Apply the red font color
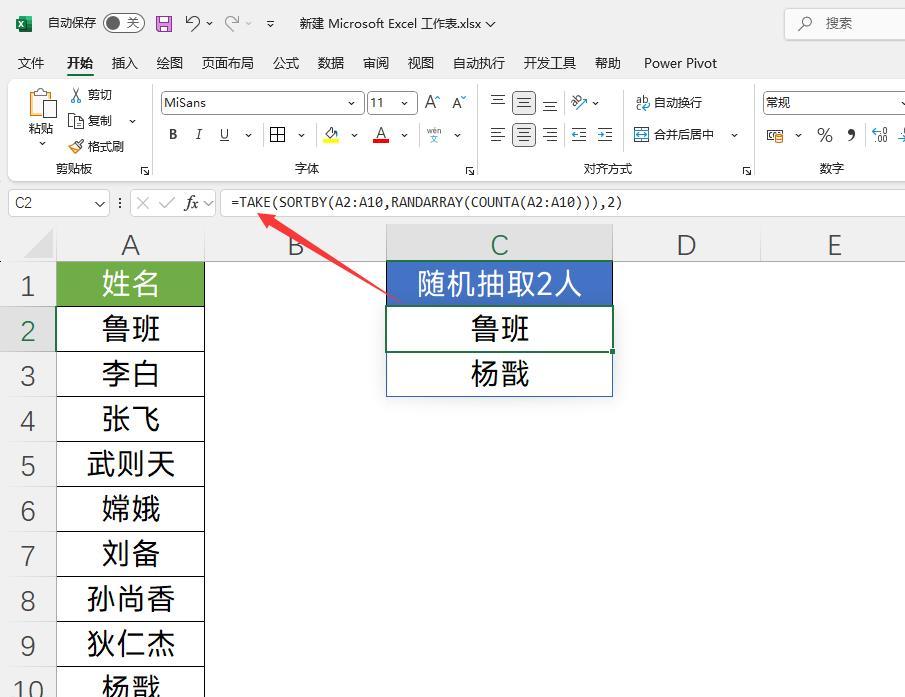 pos(381,134)
